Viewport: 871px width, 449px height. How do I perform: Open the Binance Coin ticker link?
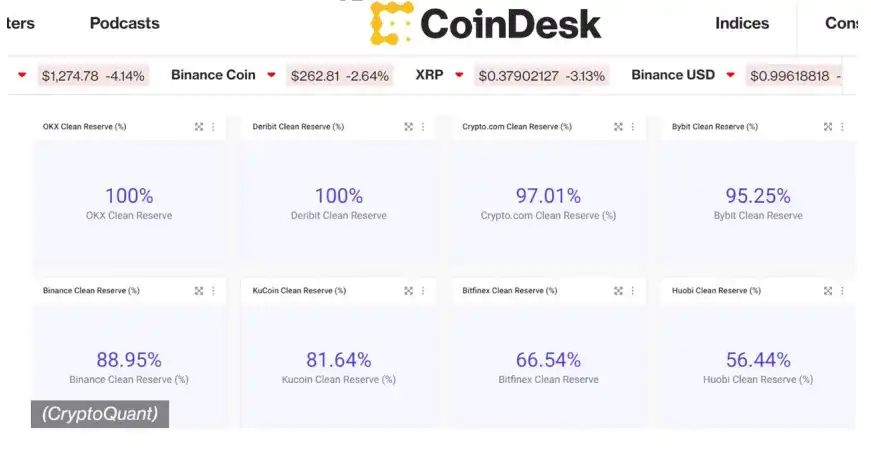[213, 75]
